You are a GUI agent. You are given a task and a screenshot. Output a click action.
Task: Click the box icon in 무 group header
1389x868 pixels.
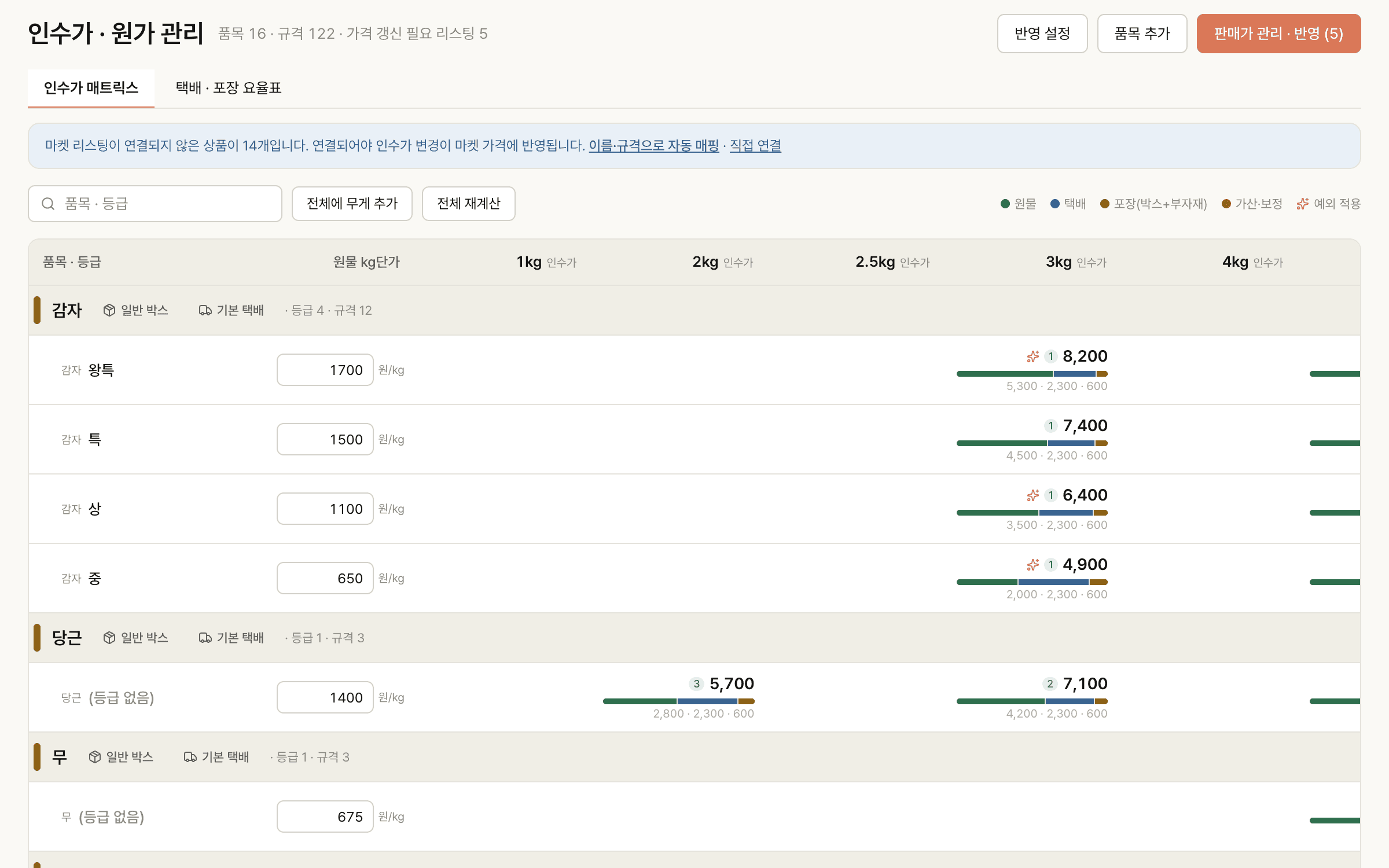pos(95,757)
